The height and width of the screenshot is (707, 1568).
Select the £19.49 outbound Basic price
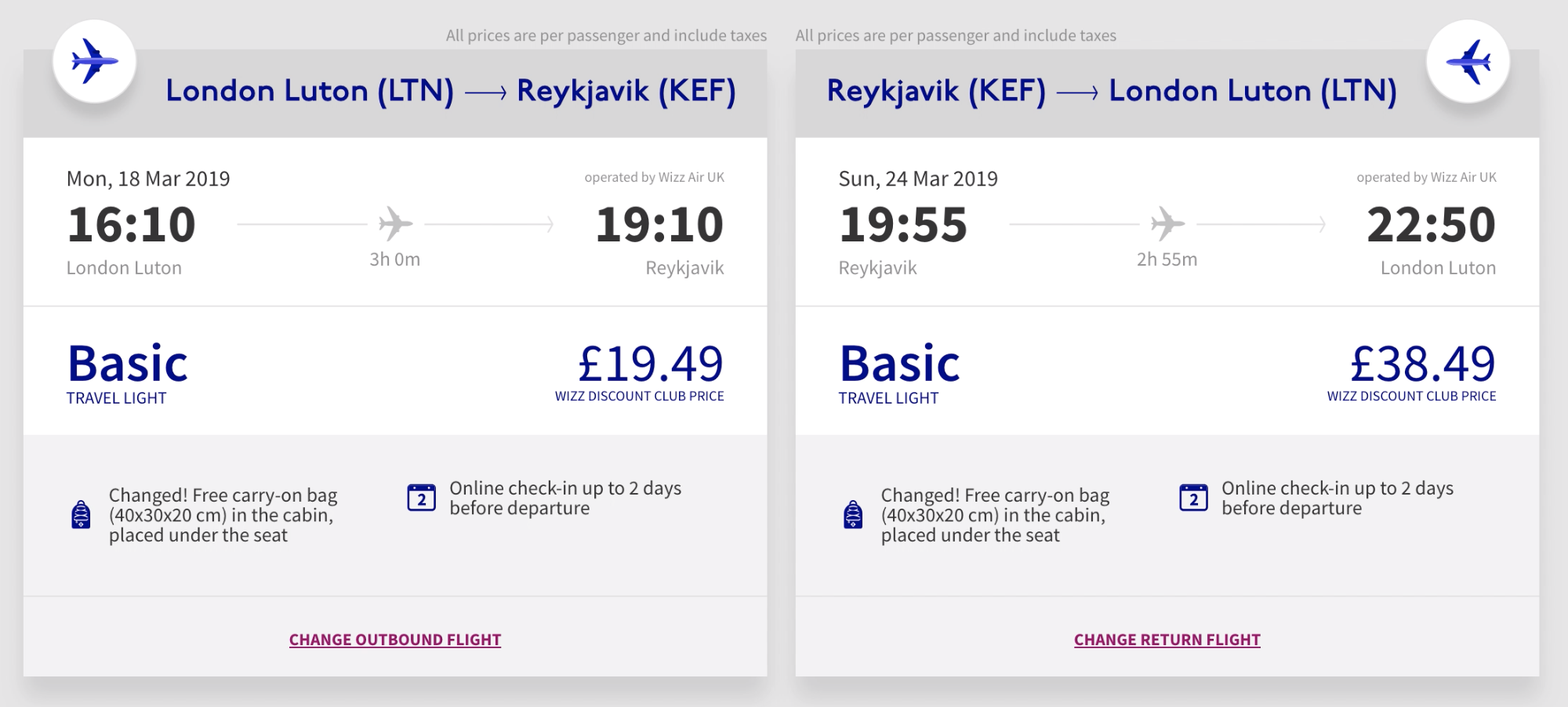[650, 364]
